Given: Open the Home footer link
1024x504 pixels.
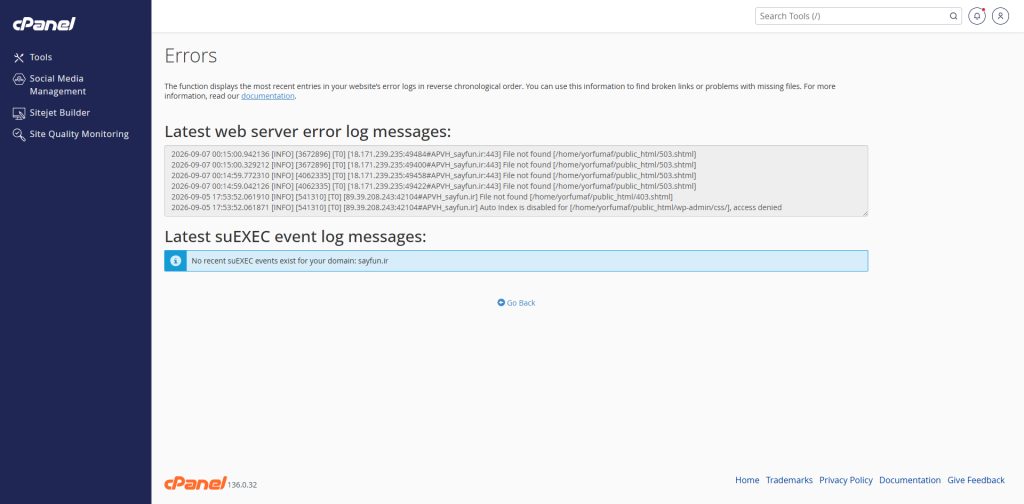Looking at the screenshot, I should click(747, 480).
